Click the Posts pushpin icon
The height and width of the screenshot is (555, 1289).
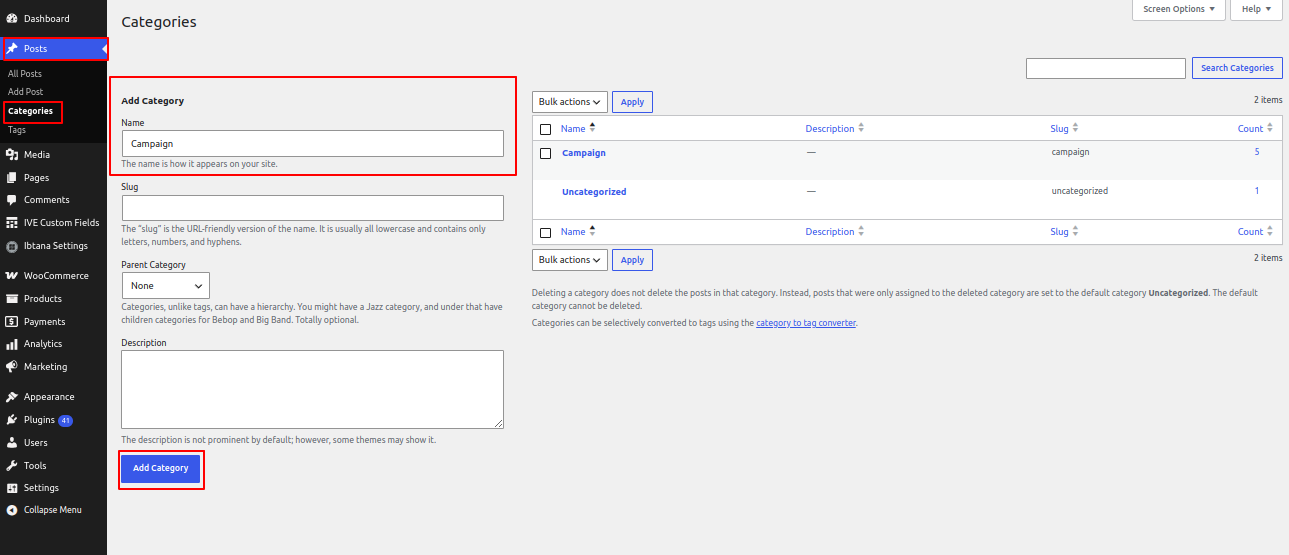pos(12,48)
